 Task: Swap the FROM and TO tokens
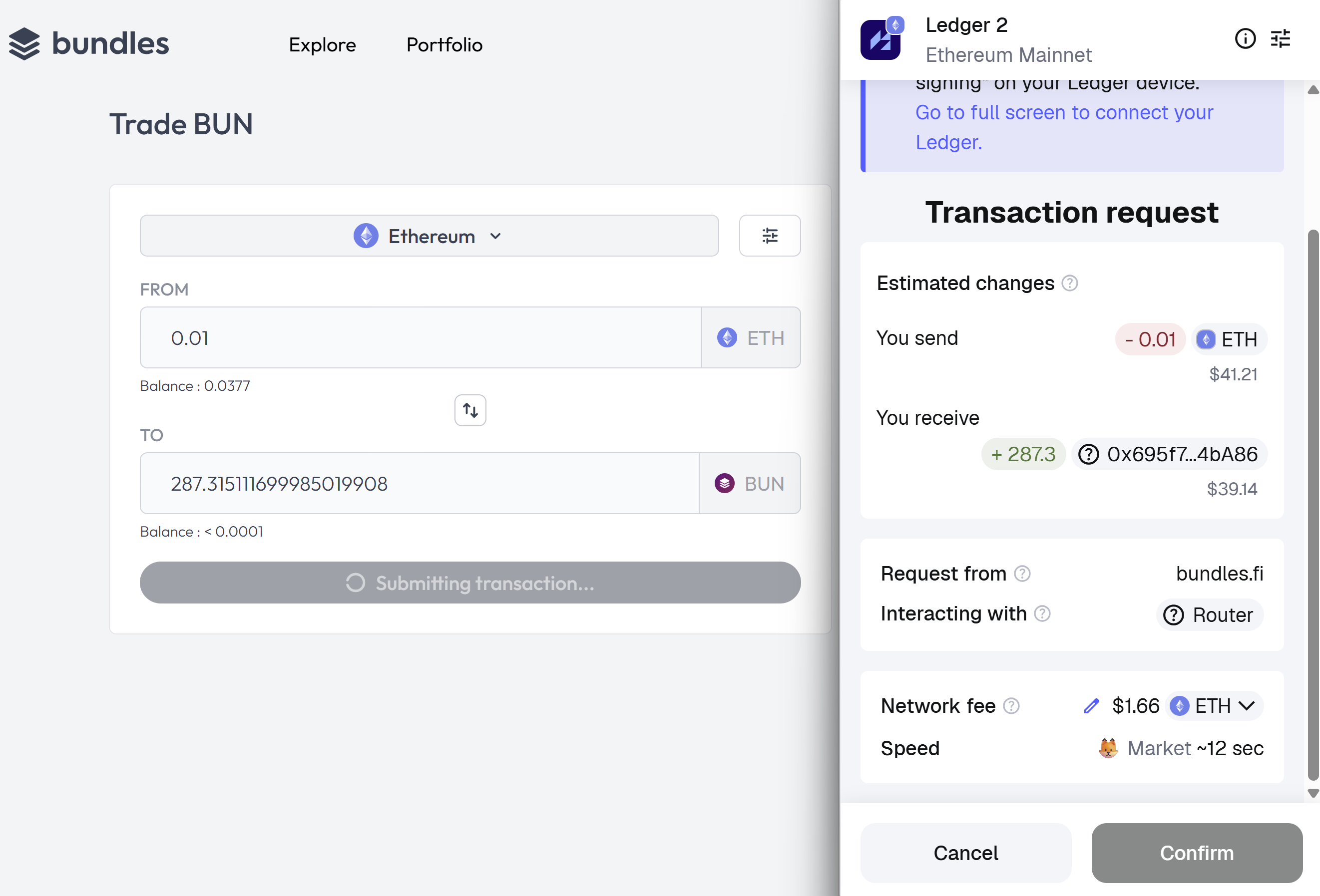tap(470, 410)
